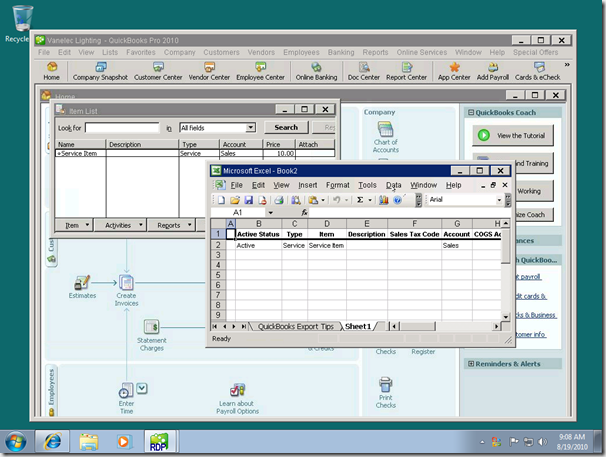Open the Item dropdown button in Item List
The width and height of the screenshot is (606, 457).
pos(75,225)
